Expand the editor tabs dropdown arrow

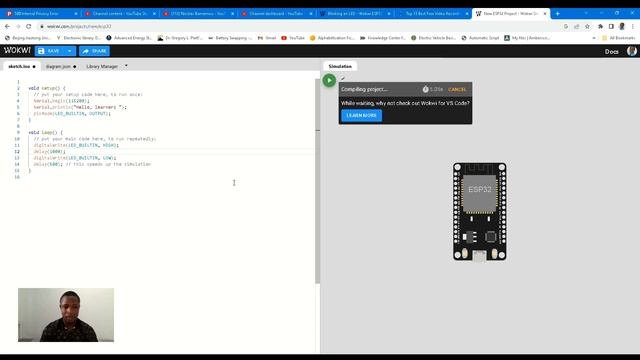click(x=126, y=66)
